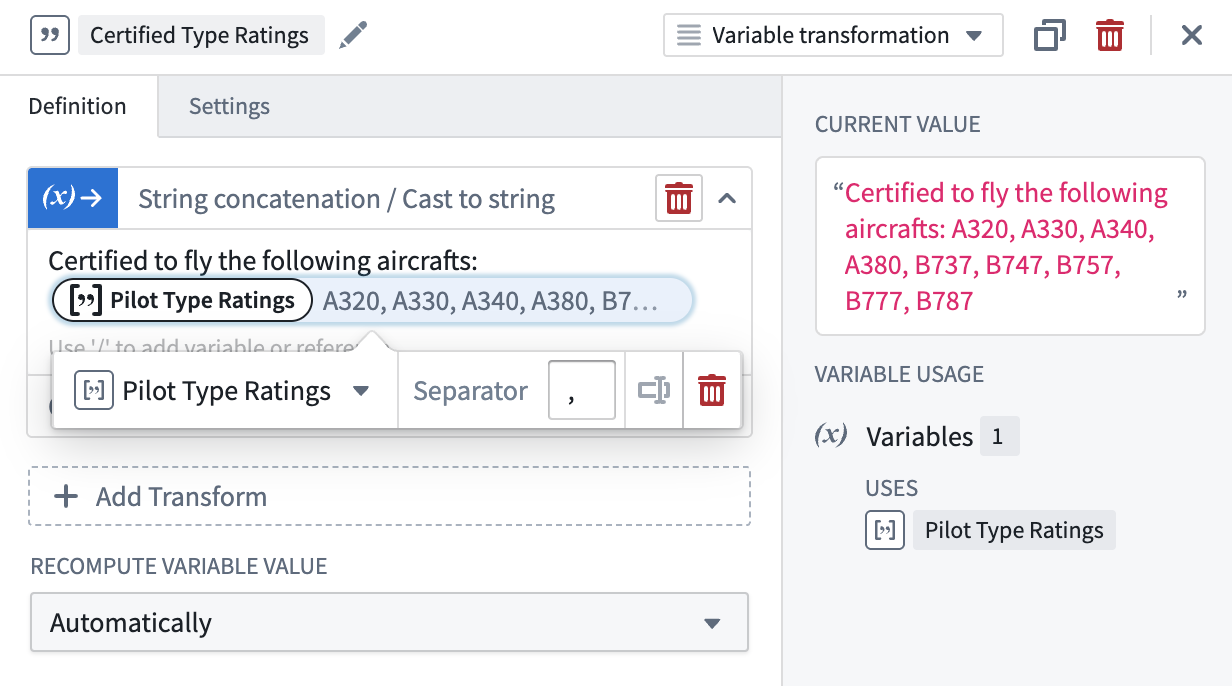Click the Pilot Type Ratings icon under USES
The width and height of the screenshot is (1232, 686).
pyautogui.click(x=884, y=530)
